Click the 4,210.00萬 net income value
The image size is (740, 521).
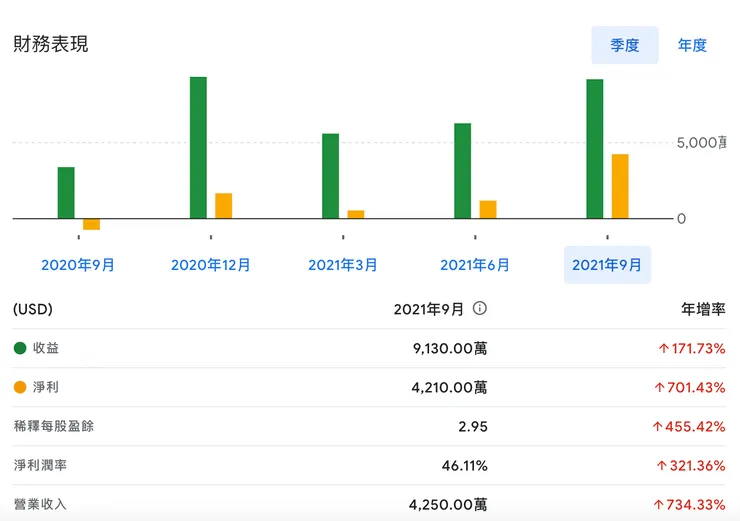[449, 387]
